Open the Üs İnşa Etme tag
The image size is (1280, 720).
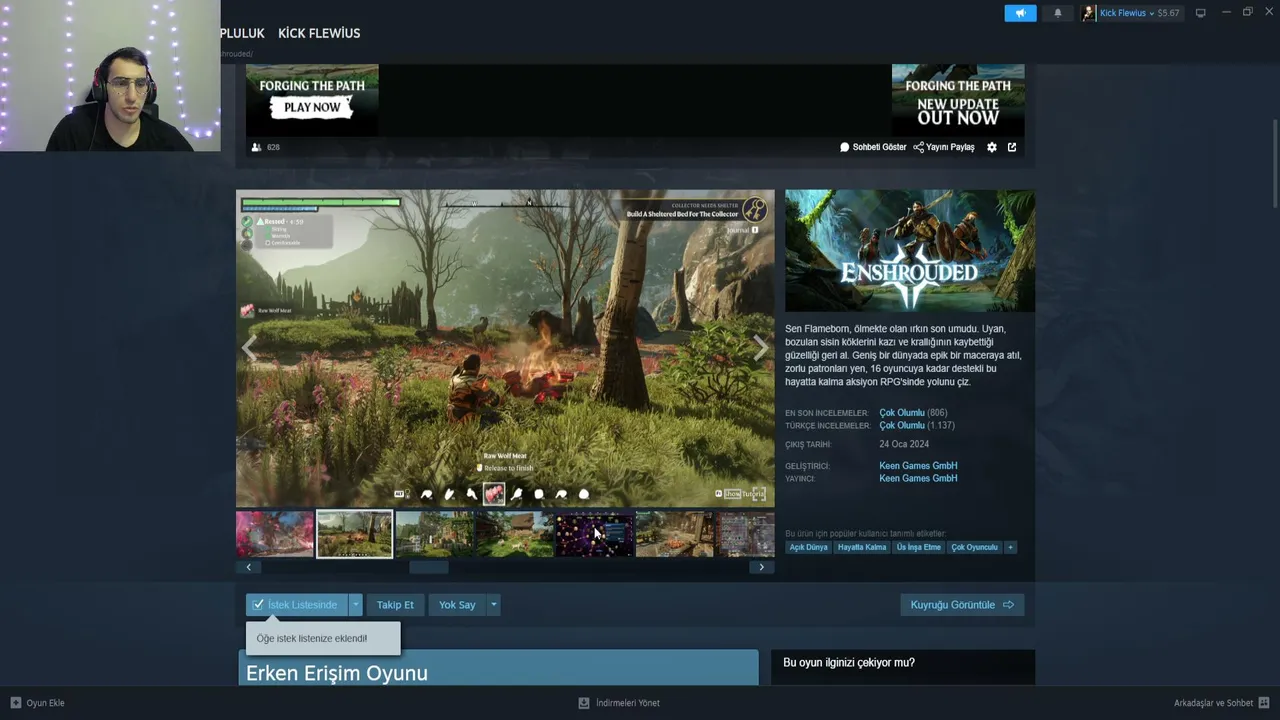coord(918,547)
